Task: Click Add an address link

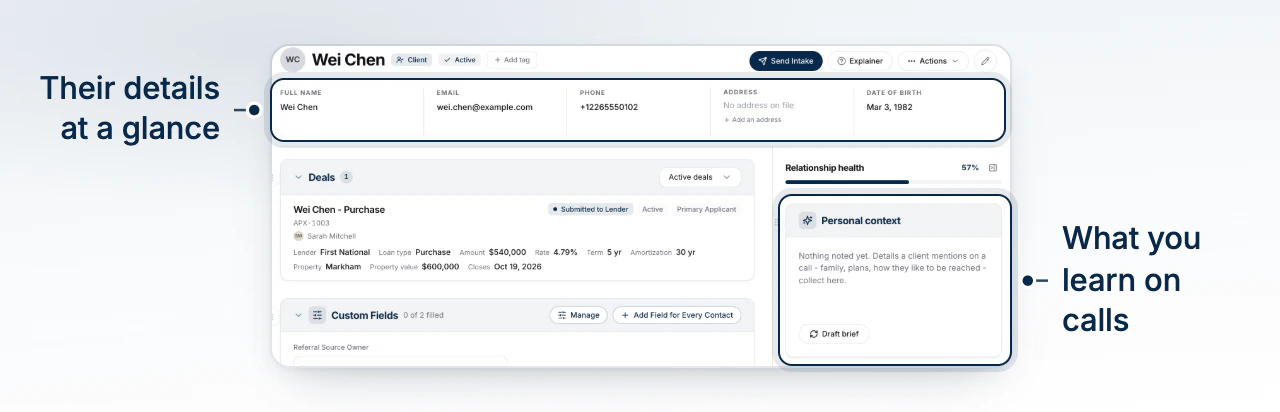Action: [752, 120]
